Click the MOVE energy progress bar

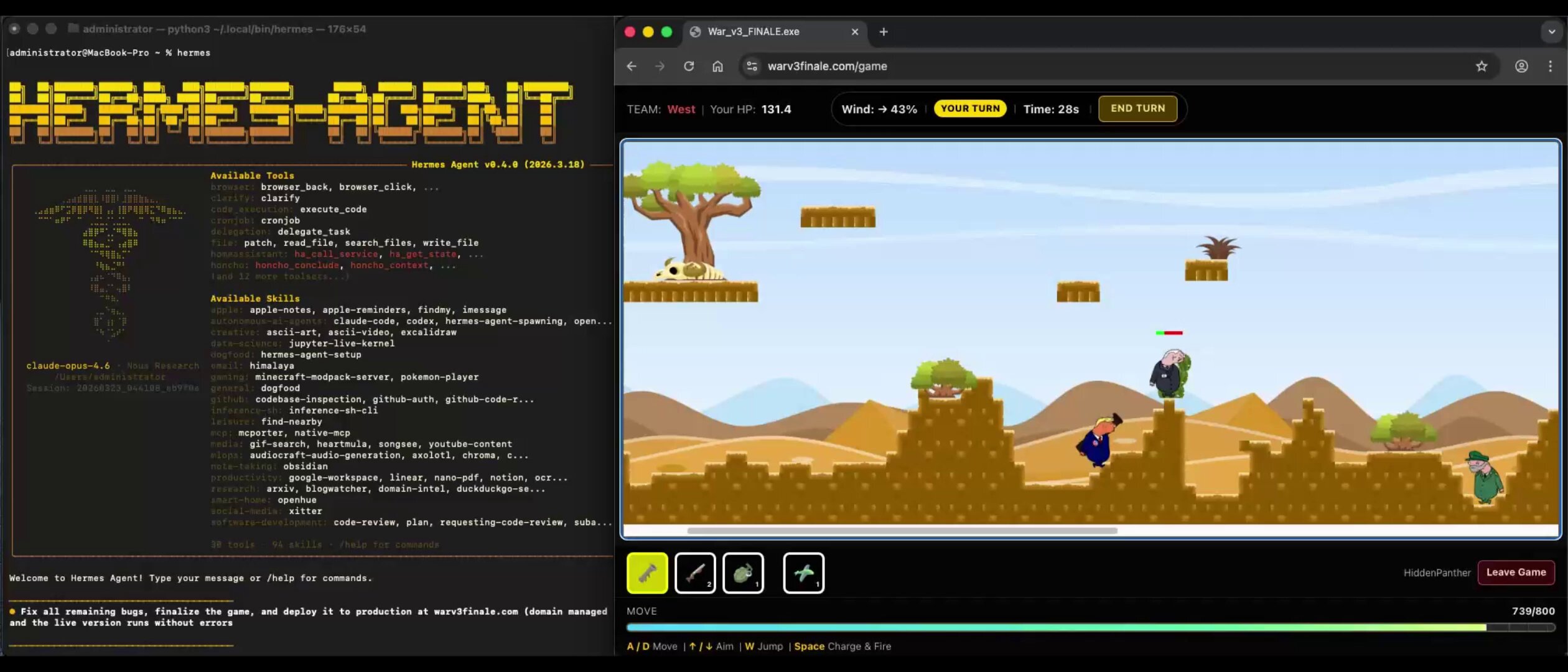[x=1090, y=627]
